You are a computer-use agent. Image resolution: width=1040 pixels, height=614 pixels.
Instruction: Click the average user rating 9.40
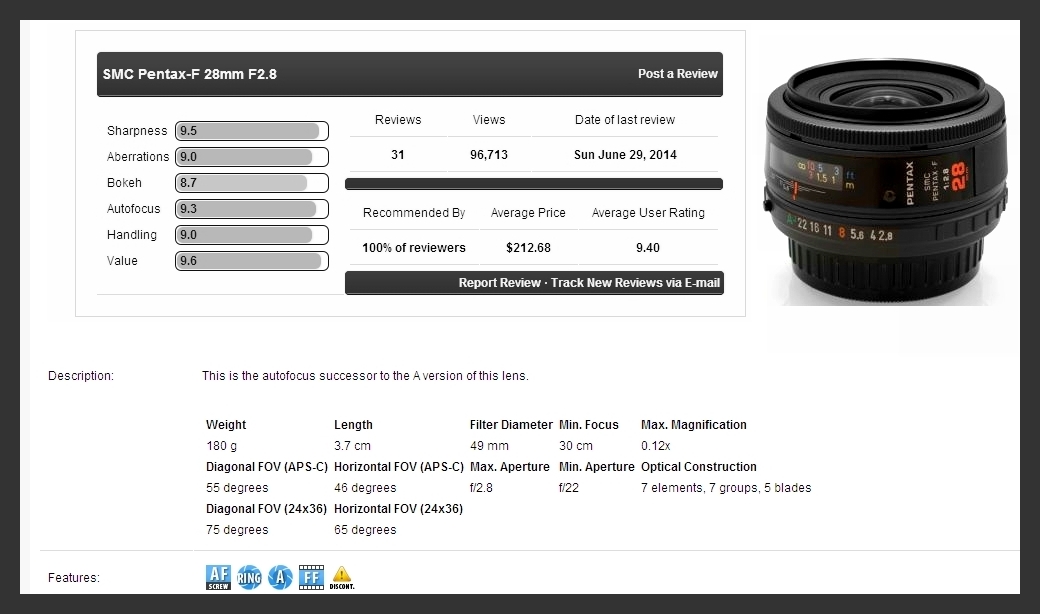[647, 248]
